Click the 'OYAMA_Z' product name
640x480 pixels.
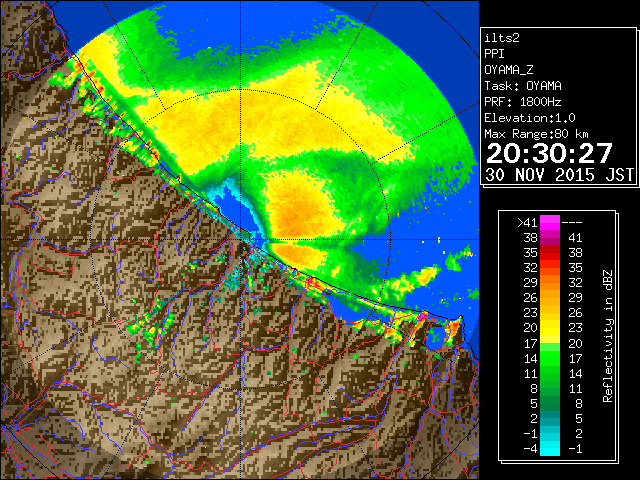pos(509,70)
